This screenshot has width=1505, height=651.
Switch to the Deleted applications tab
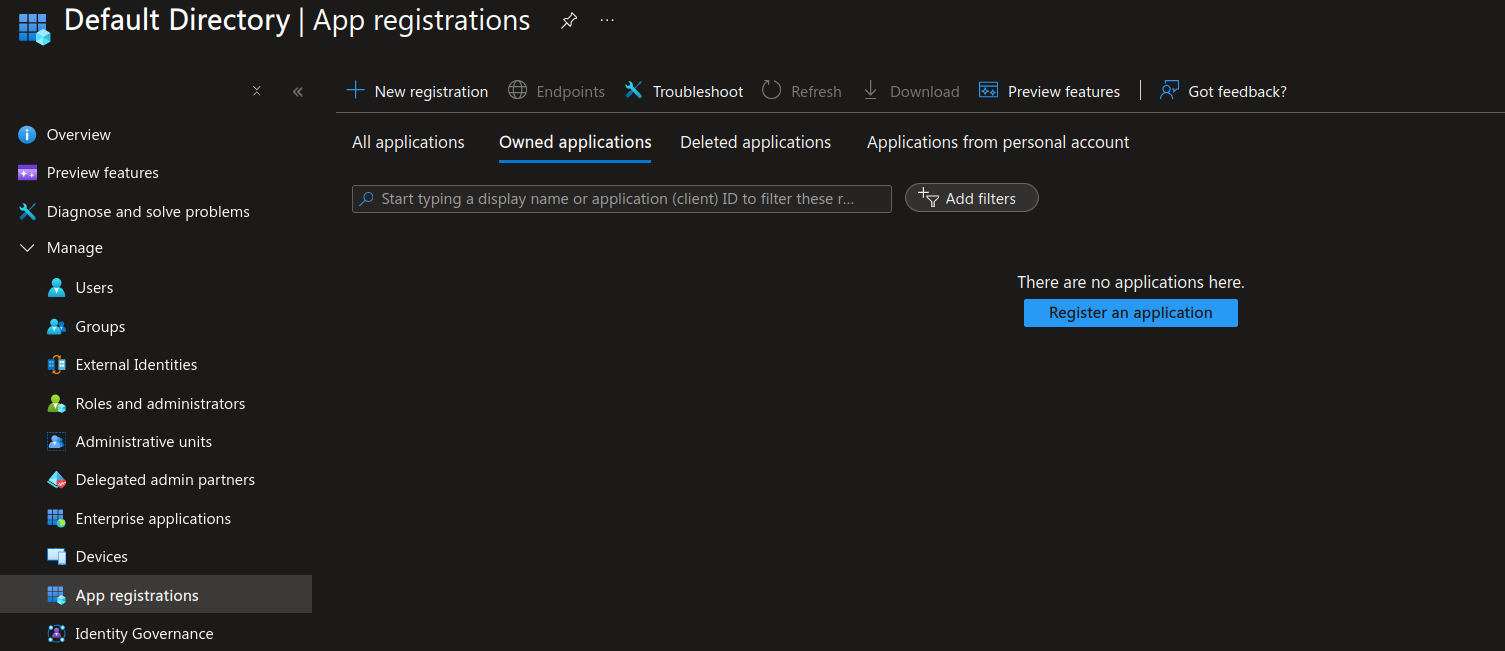755,142
